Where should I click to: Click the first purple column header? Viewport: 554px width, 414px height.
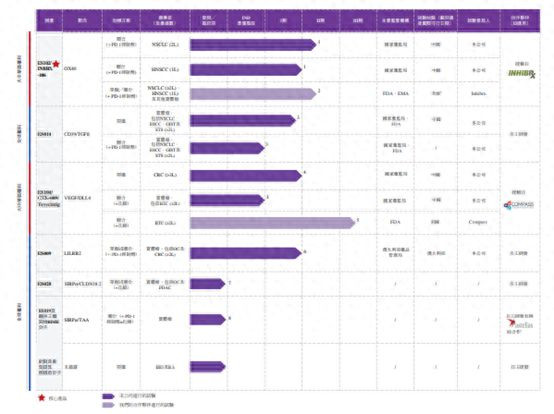(49, 20)
